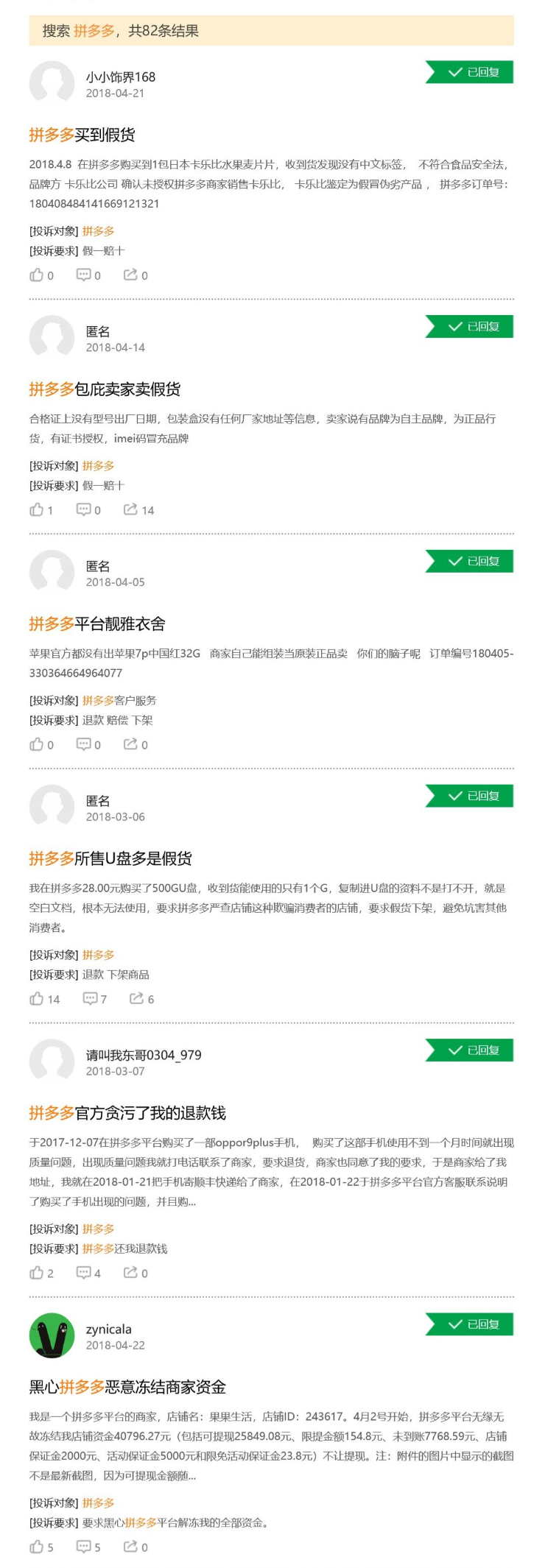This screenshot has height=1568, width=548.
Task: Click 已回复 badge on zynicala's complaint
Action: pos(470,1324)
